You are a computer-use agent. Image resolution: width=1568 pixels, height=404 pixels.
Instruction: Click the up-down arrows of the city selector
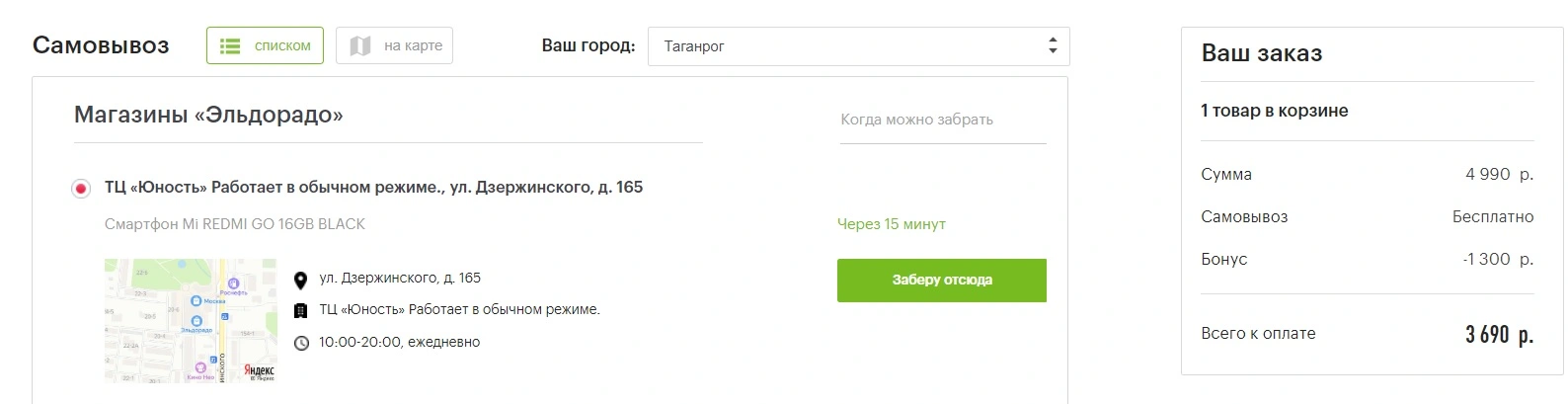(x=1053, y=46)
